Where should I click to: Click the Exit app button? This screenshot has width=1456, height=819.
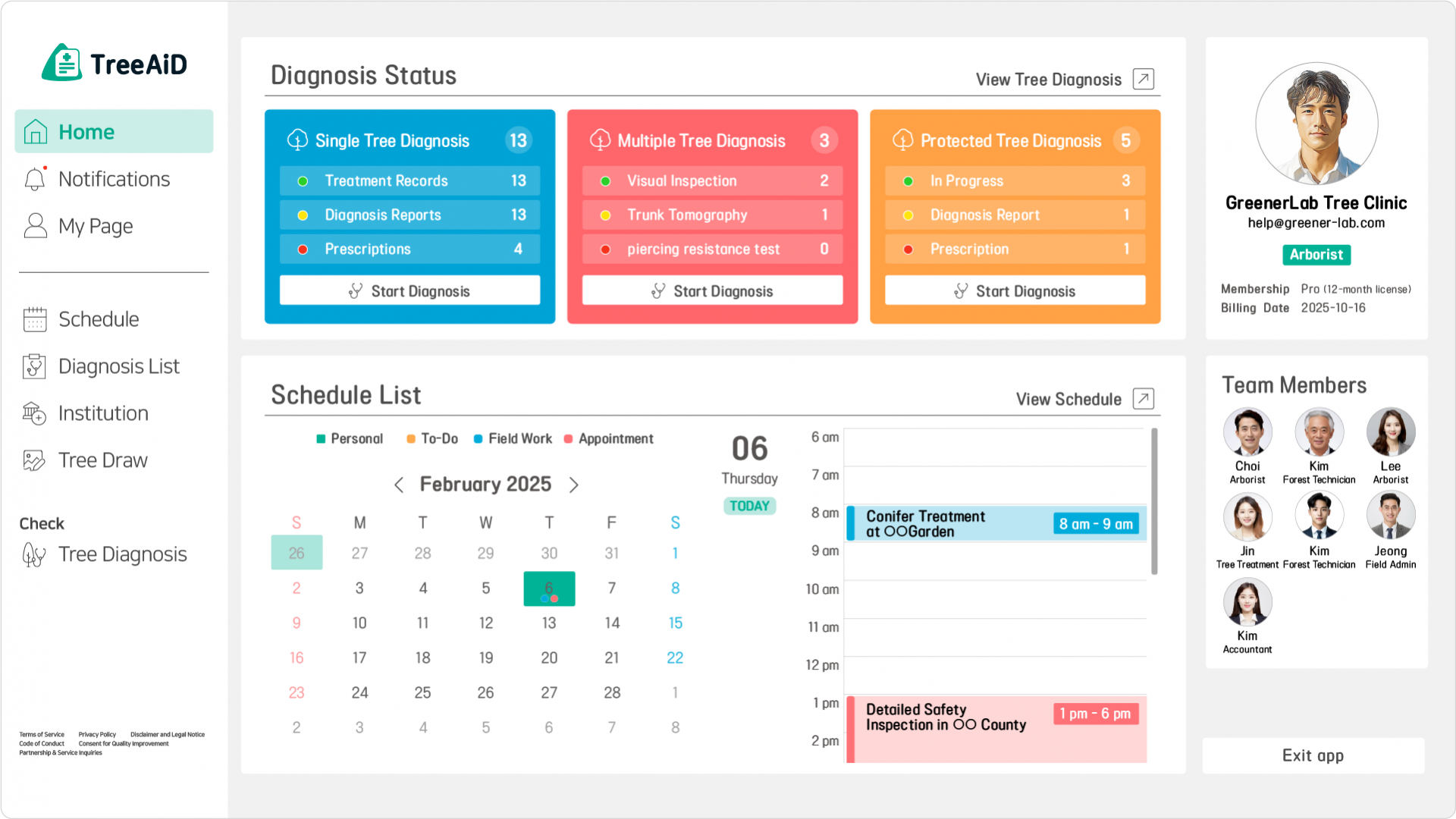pyautogui.click(x=1313, y=755)
